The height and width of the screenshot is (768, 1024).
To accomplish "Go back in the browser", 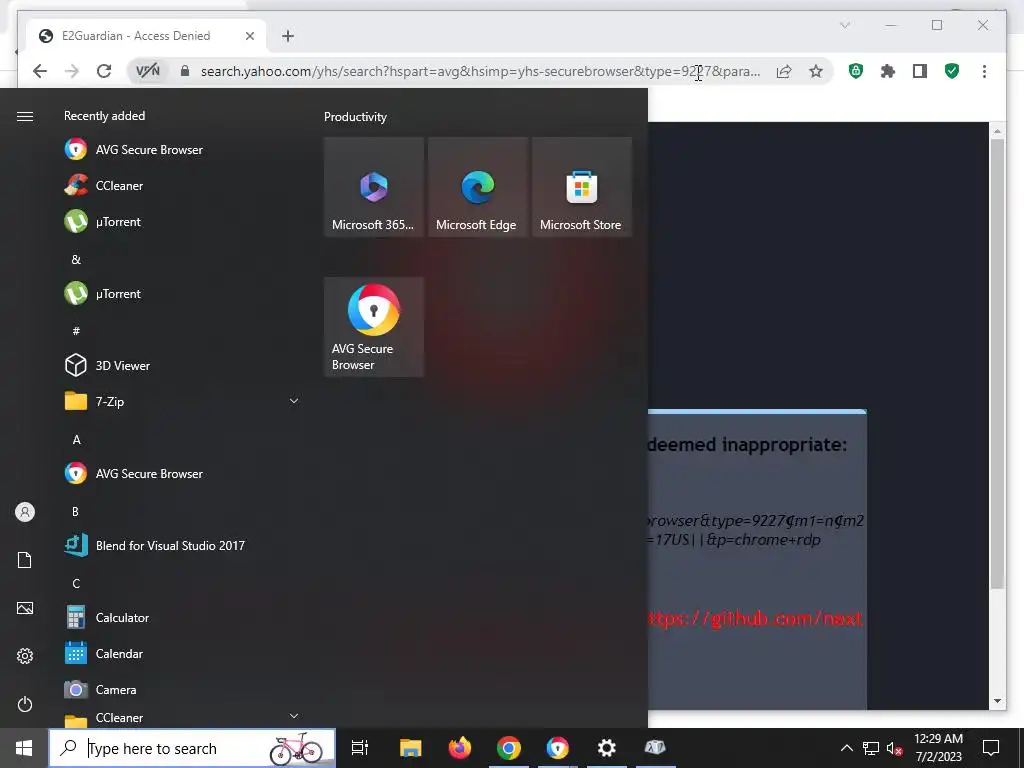I will 40,71.
